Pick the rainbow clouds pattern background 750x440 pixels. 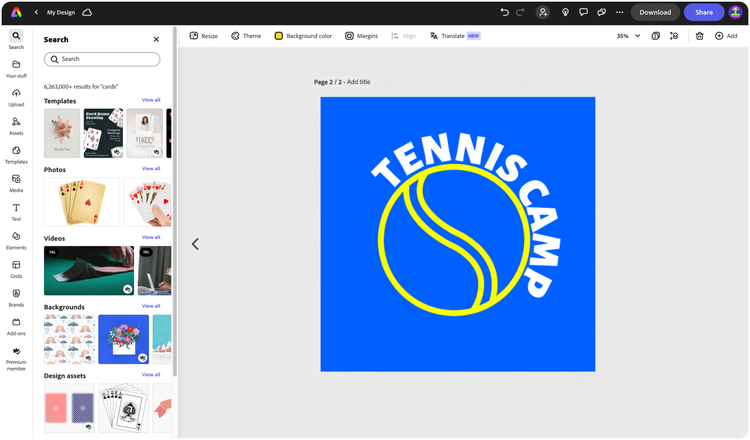[x=69, y=339]
